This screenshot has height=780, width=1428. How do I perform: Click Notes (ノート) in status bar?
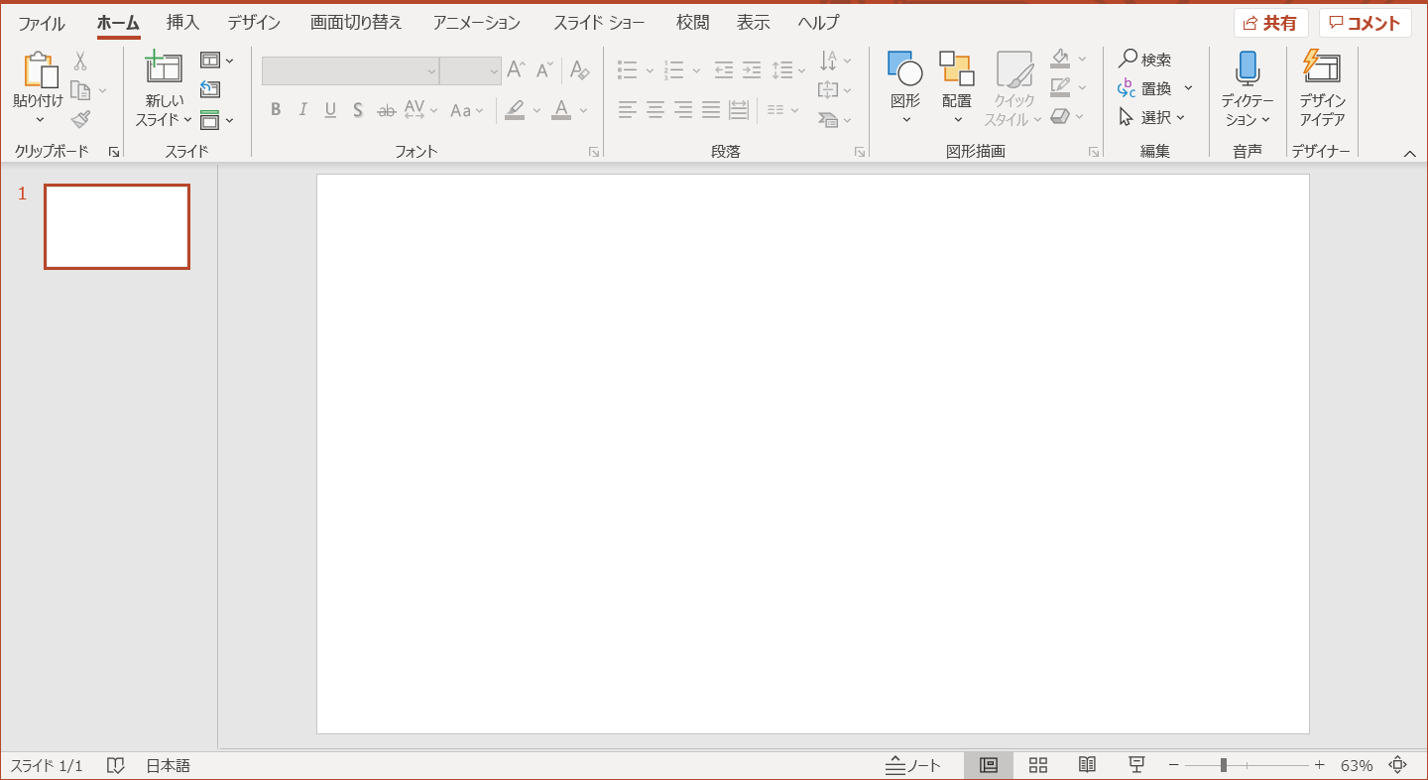click(x=914, y=765)
